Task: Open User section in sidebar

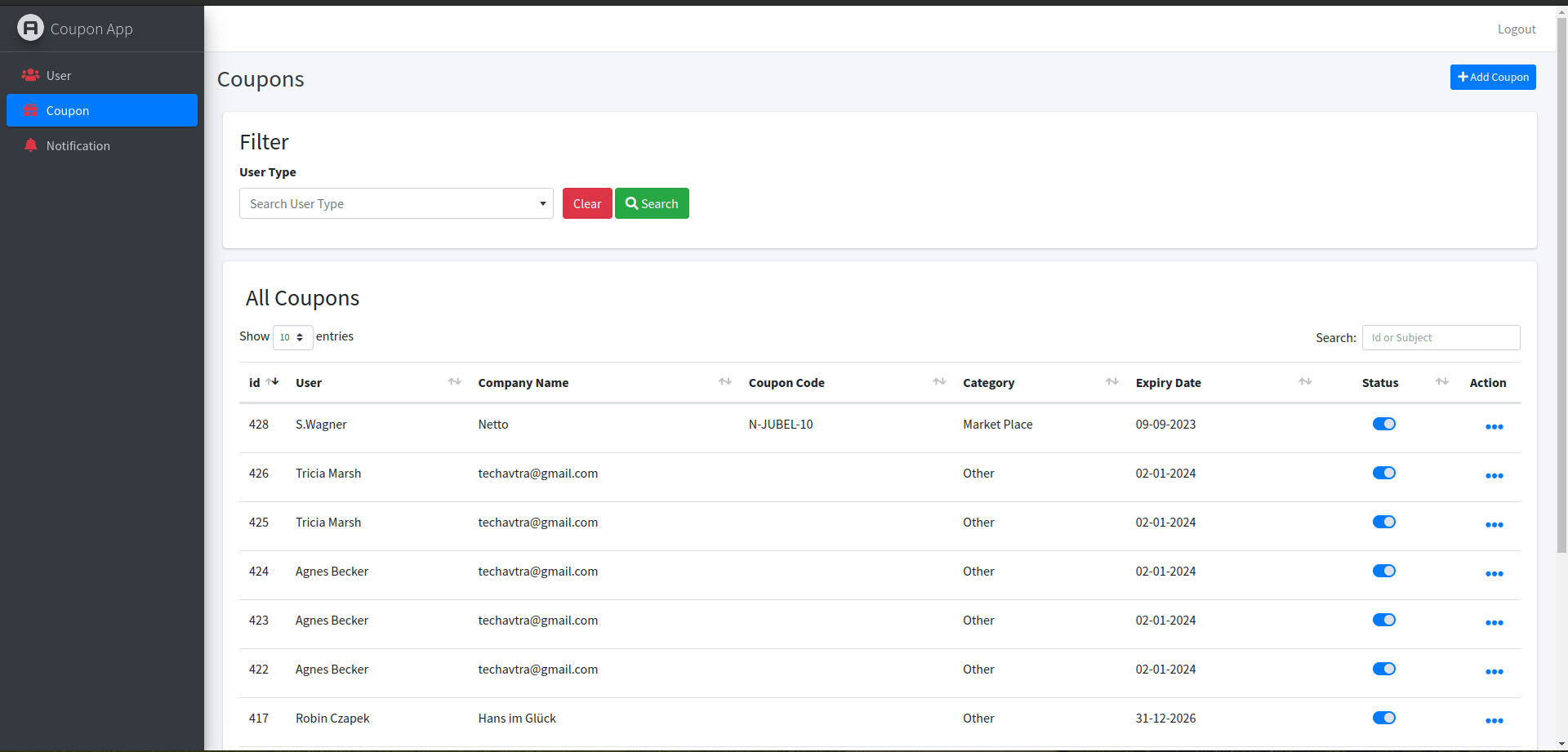Action: 59,75
